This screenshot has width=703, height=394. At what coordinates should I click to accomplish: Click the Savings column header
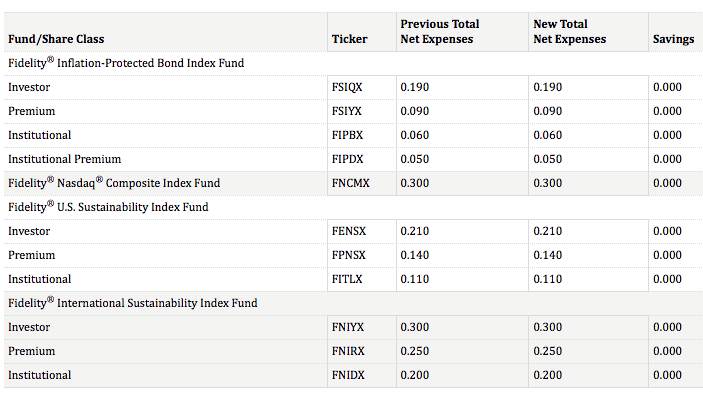click(x=673, y=39)
